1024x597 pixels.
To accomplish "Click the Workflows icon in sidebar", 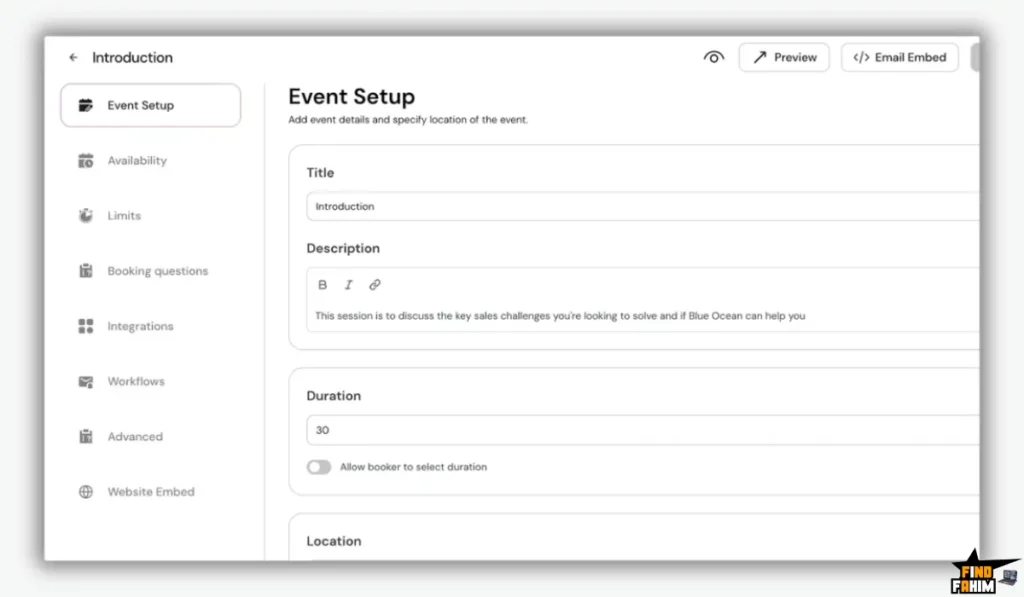I will [86, 382].
